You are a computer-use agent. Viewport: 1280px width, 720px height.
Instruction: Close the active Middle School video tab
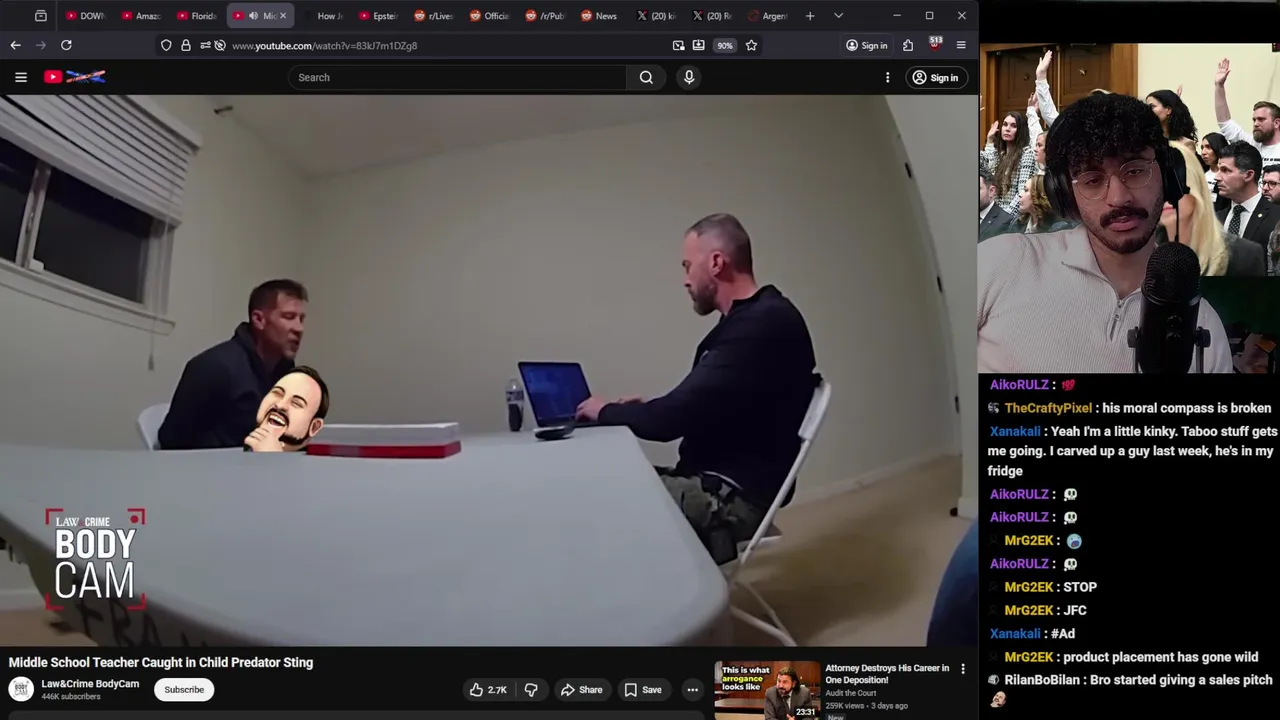[x=283, y=16]
